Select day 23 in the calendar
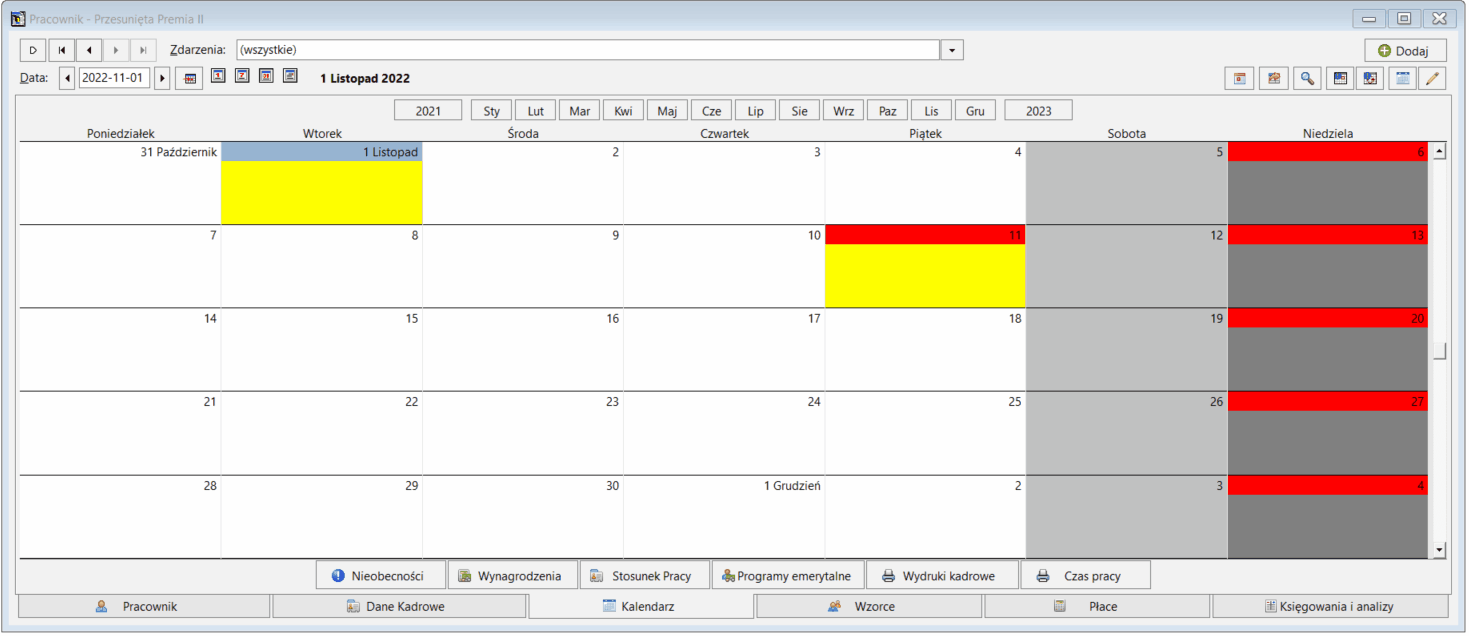Viewport: 1469px width, 636px height. pos(523,433)
